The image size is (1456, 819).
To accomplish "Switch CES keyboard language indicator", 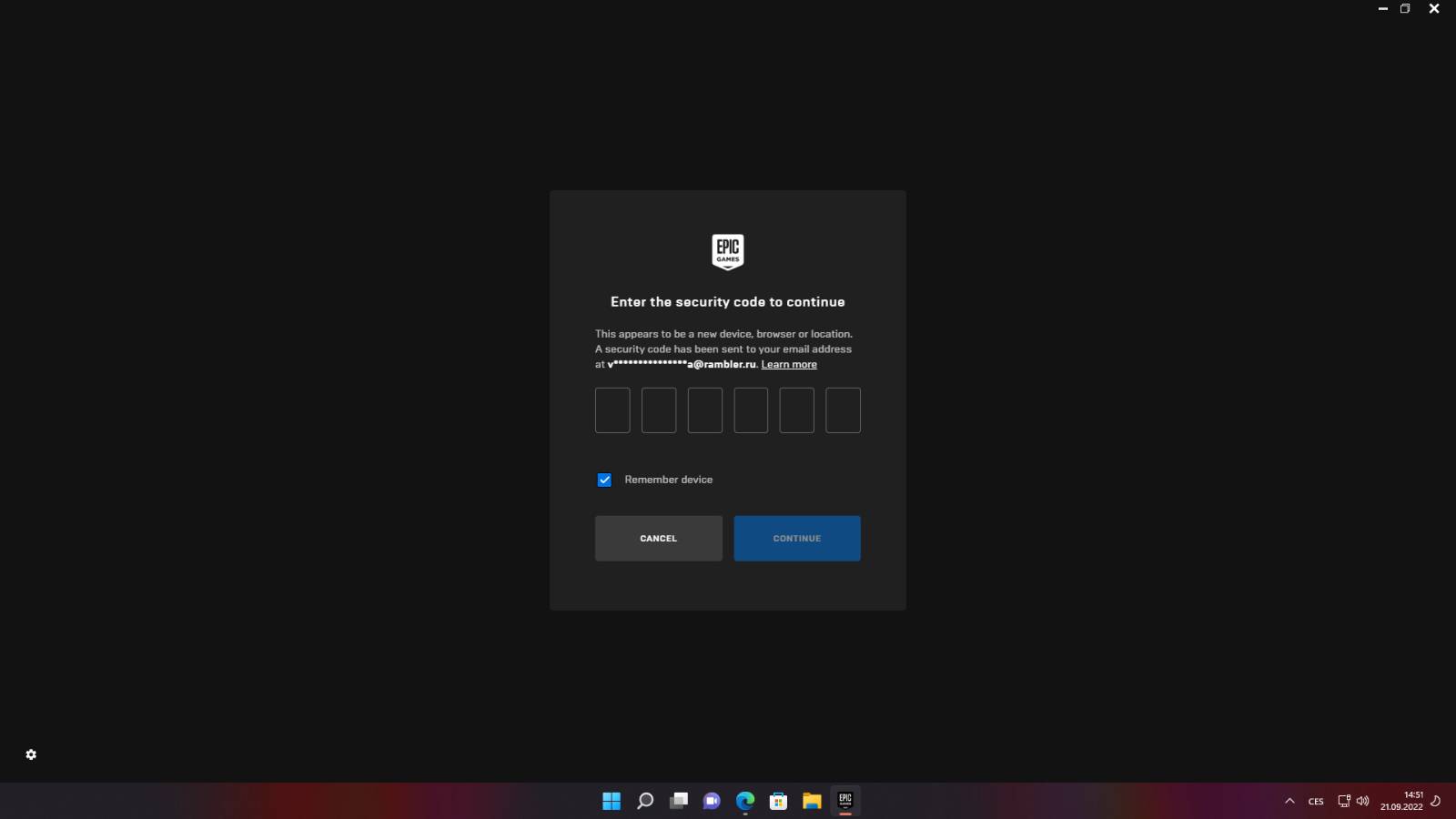I will tap(1316, 802).
